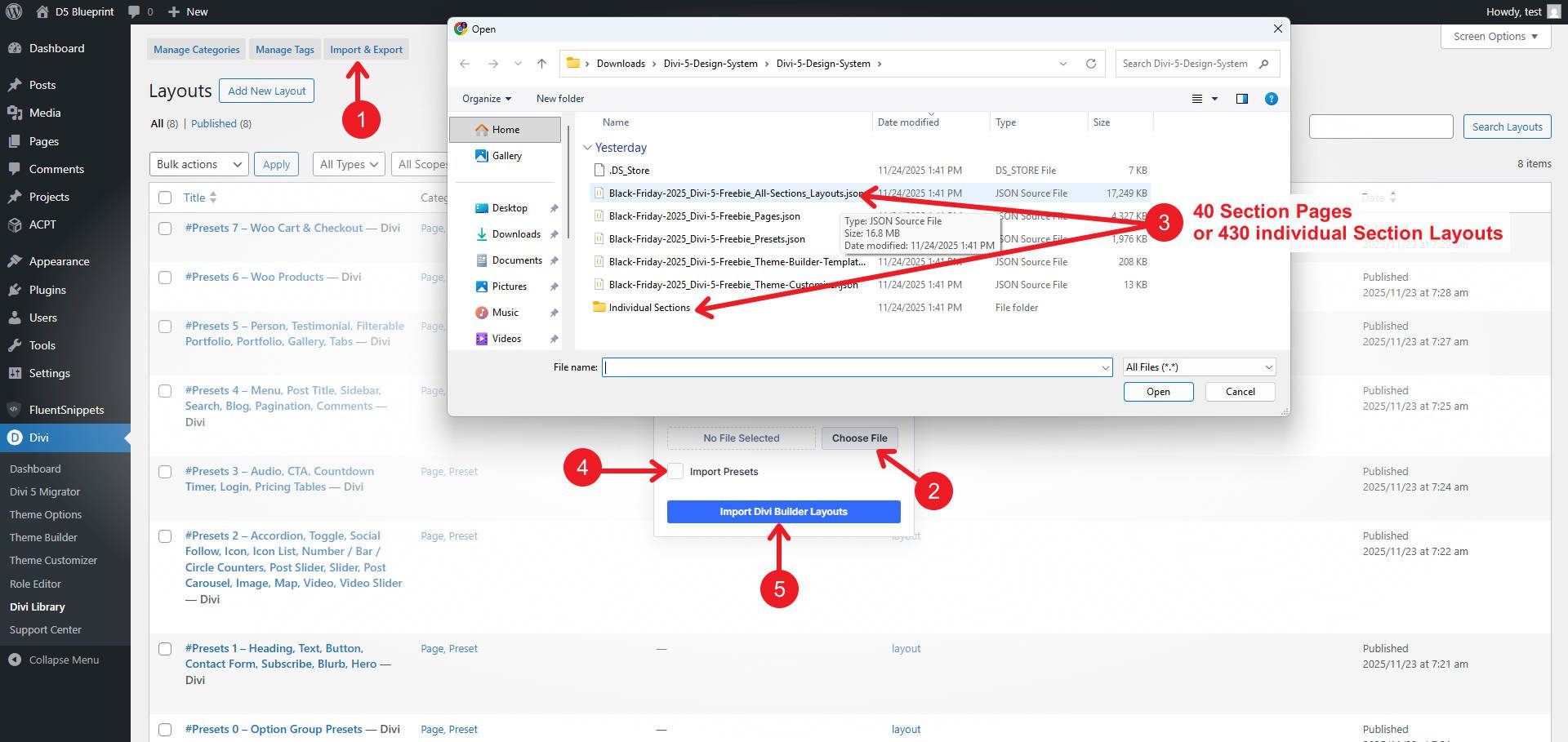
Task: Click the Import Divi Builder Layouts button
Action: coord(782,512)
